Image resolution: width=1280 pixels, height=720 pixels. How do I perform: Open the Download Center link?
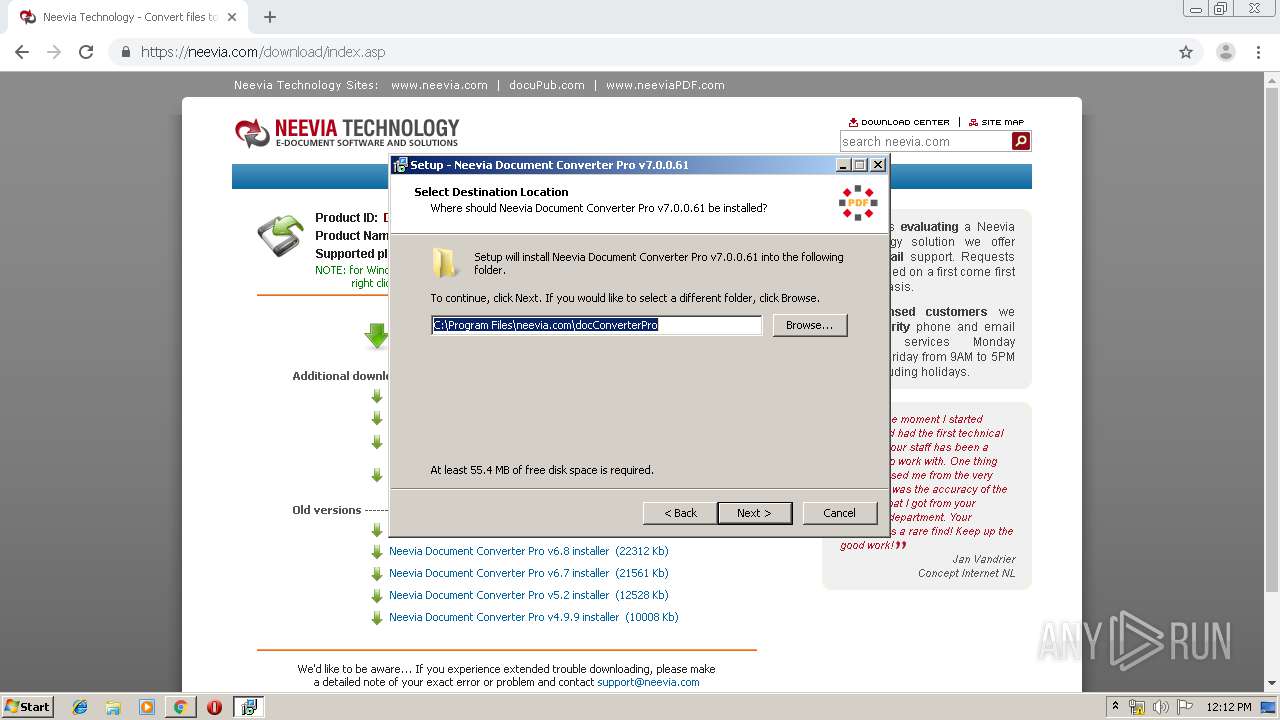(x=899, y=122)
